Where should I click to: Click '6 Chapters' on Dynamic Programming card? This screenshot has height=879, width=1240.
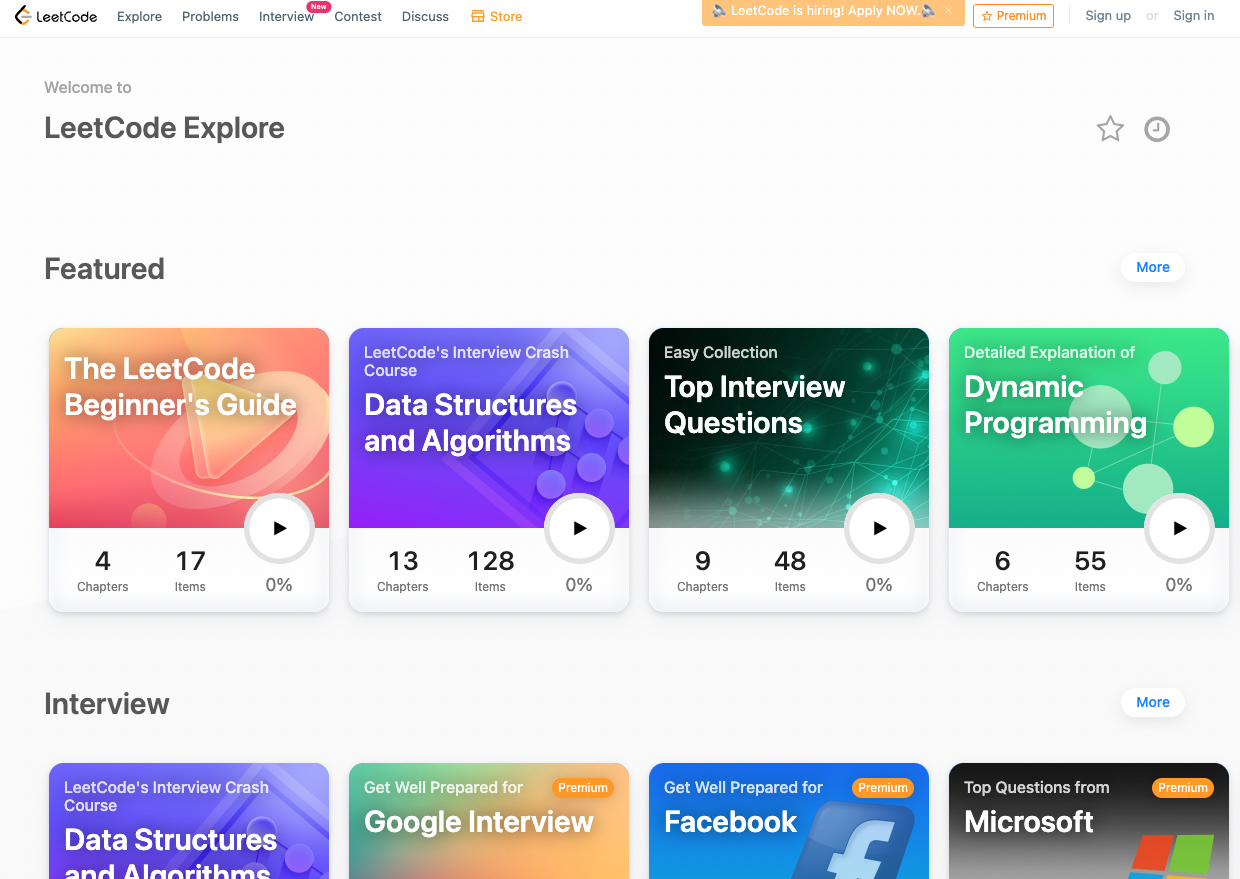point(1003,571)
